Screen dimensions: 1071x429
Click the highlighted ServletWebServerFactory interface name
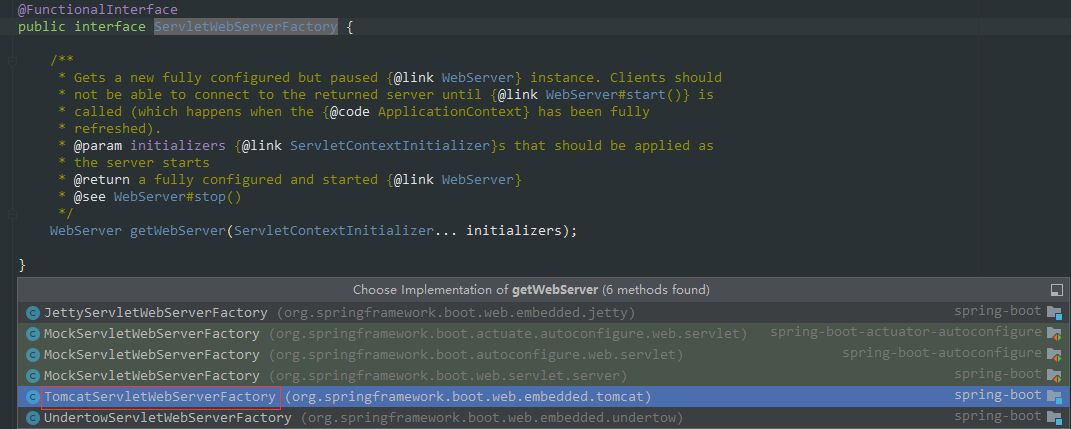(246, 27)
